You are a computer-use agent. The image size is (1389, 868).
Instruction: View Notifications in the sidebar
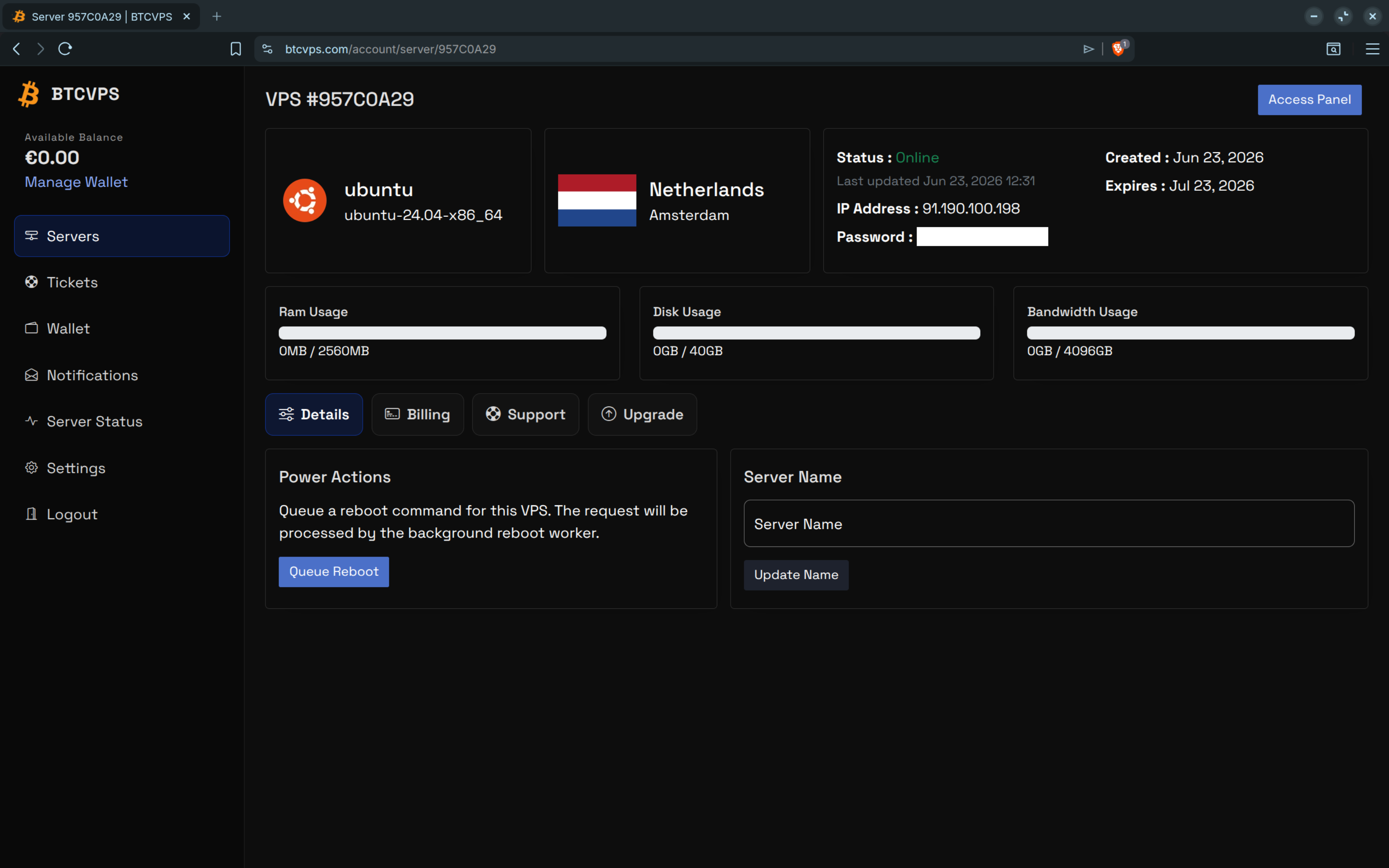[122, 375]
